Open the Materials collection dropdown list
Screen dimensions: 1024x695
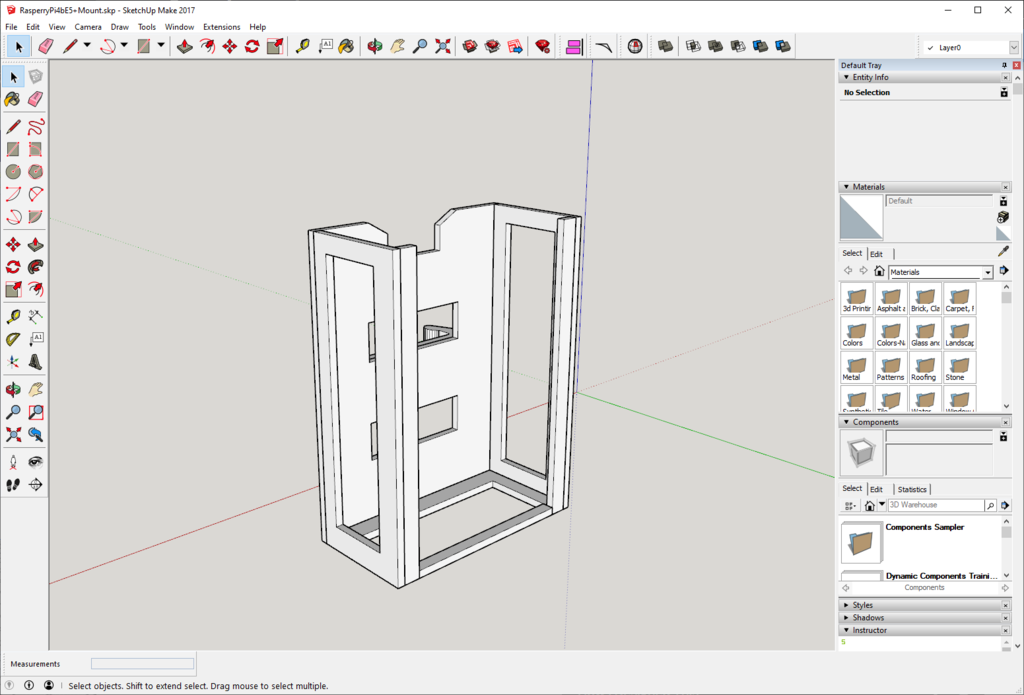988,272
